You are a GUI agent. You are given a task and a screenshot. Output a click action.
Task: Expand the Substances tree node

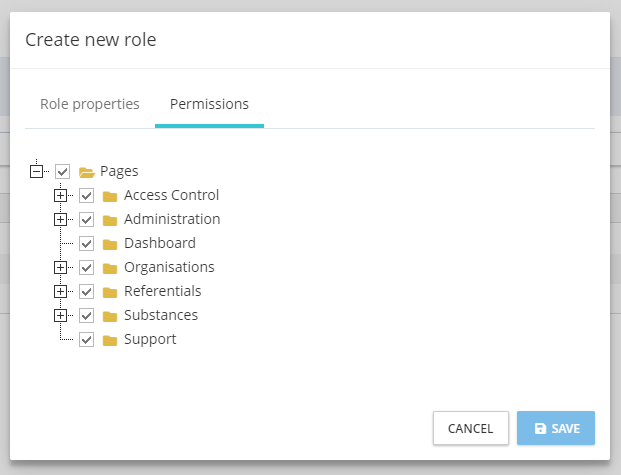[x=61, y=316]
